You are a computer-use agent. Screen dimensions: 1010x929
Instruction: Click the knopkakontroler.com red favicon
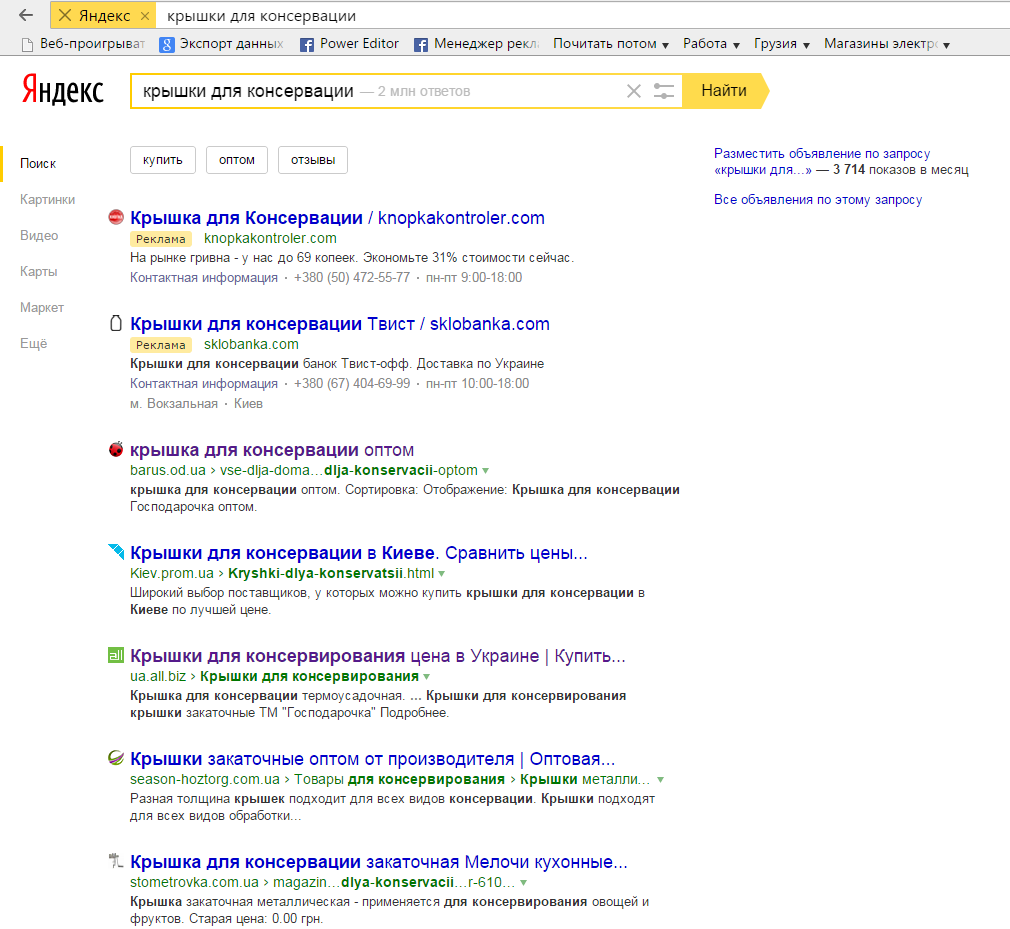[x=116, y=218]
